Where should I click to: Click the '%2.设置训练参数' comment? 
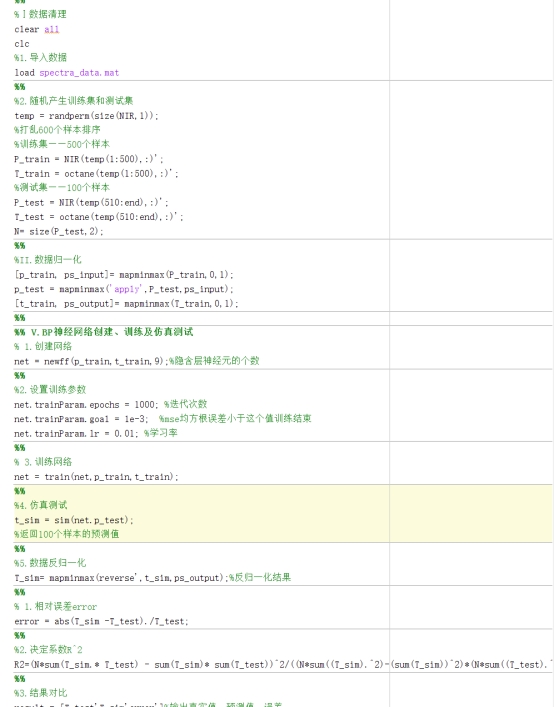point(50,390)
